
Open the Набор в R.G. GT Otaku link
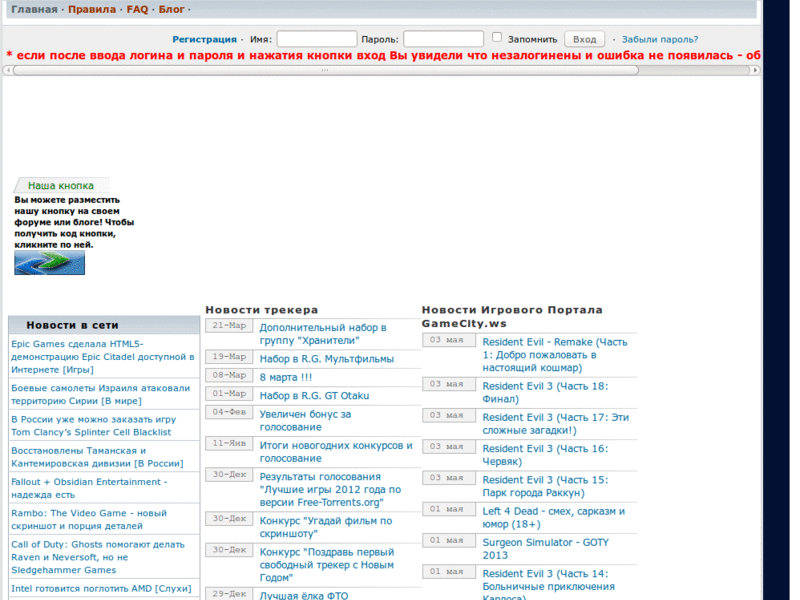[x=314, y=395]
